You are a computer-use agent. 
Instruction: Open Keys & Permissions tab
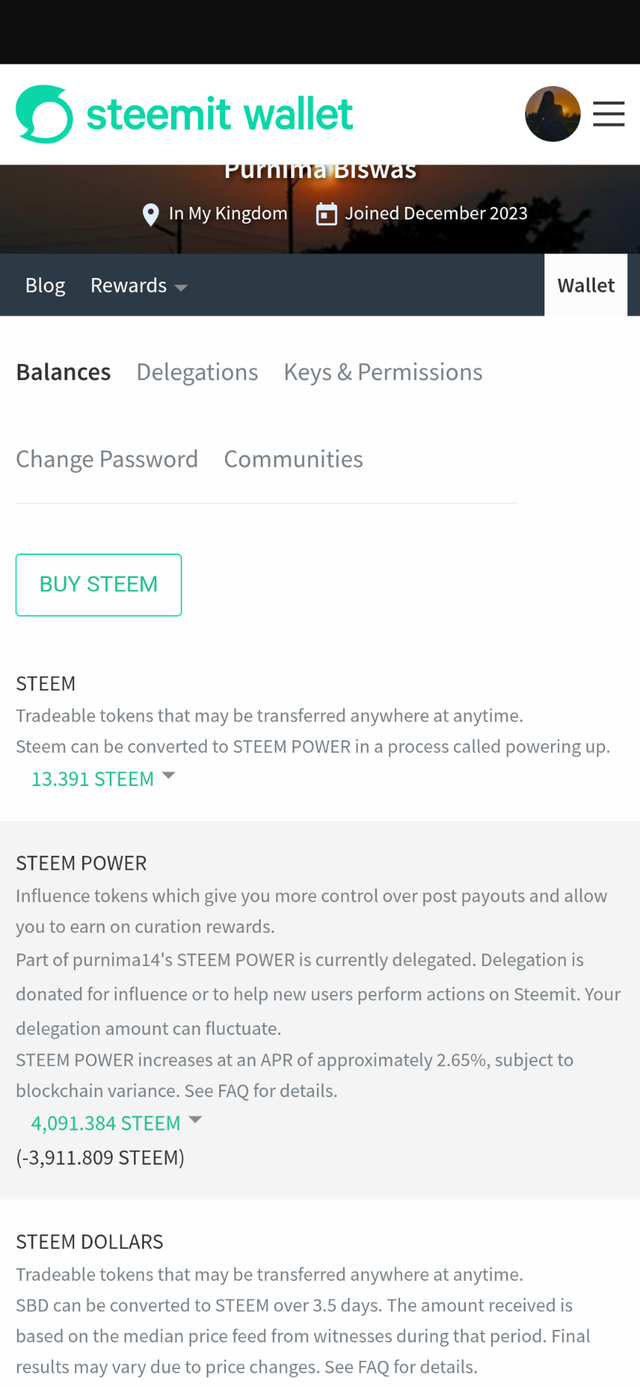pos(383,372)
